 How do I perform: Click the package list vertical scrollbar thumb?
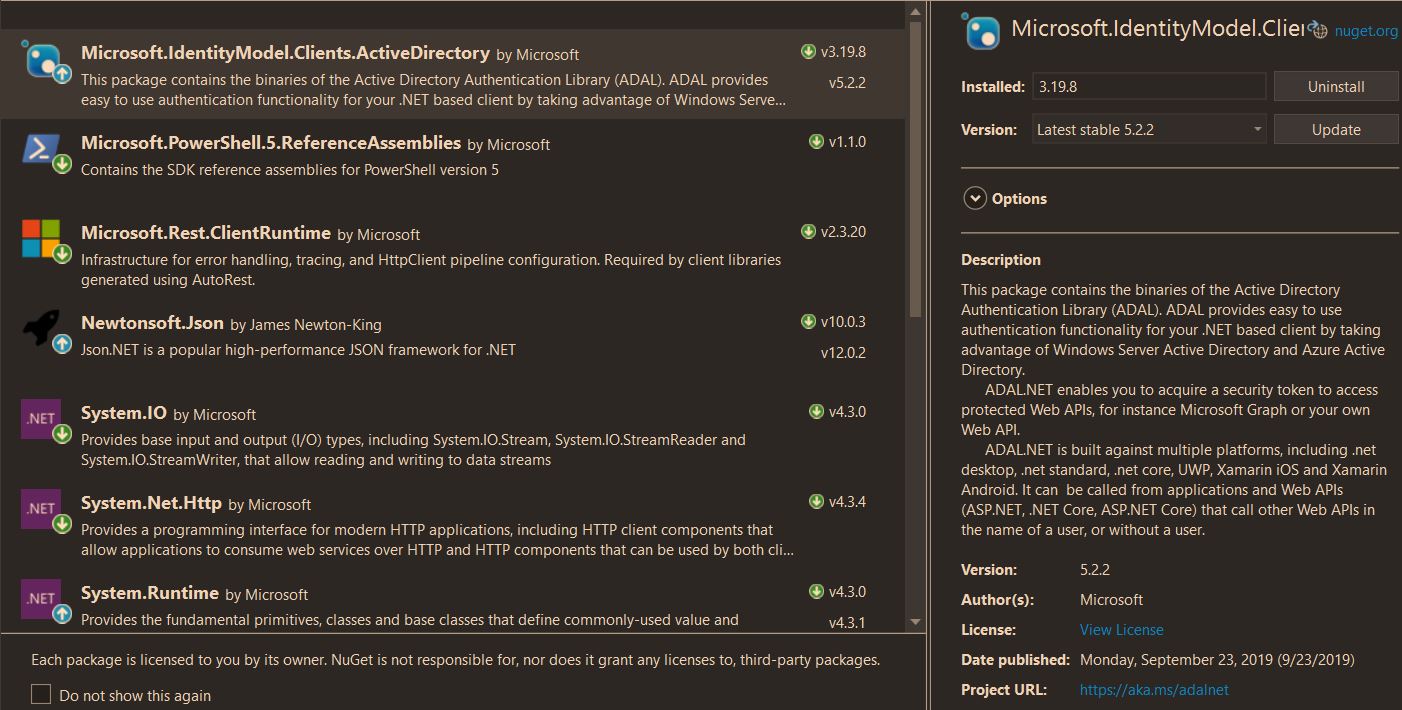(915, 168)
